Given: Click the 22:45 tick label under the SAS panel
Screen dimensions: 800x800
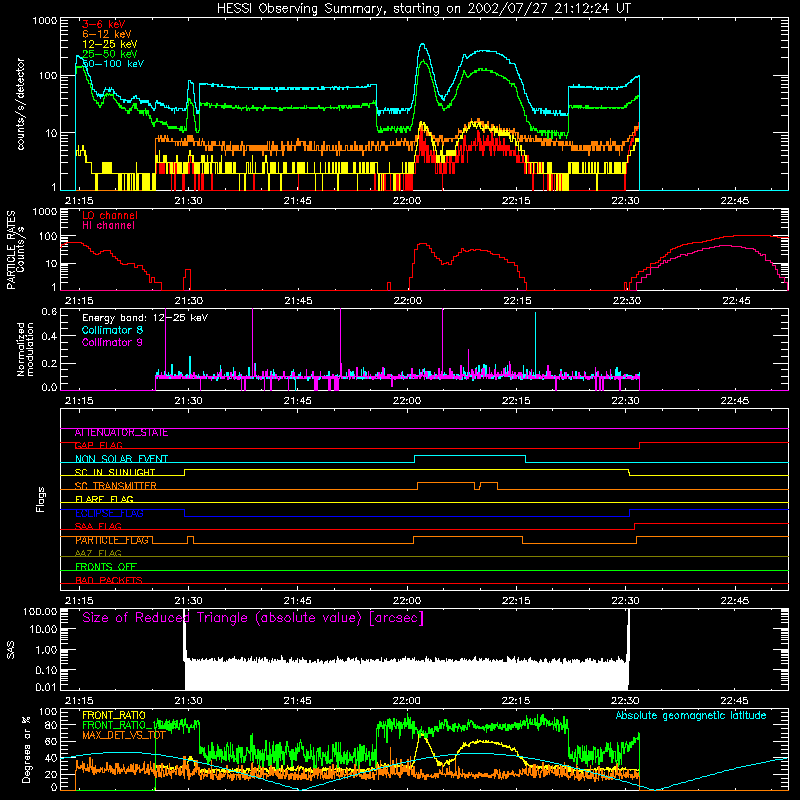Looking at the screenshot, I should (x=735, y=701).
